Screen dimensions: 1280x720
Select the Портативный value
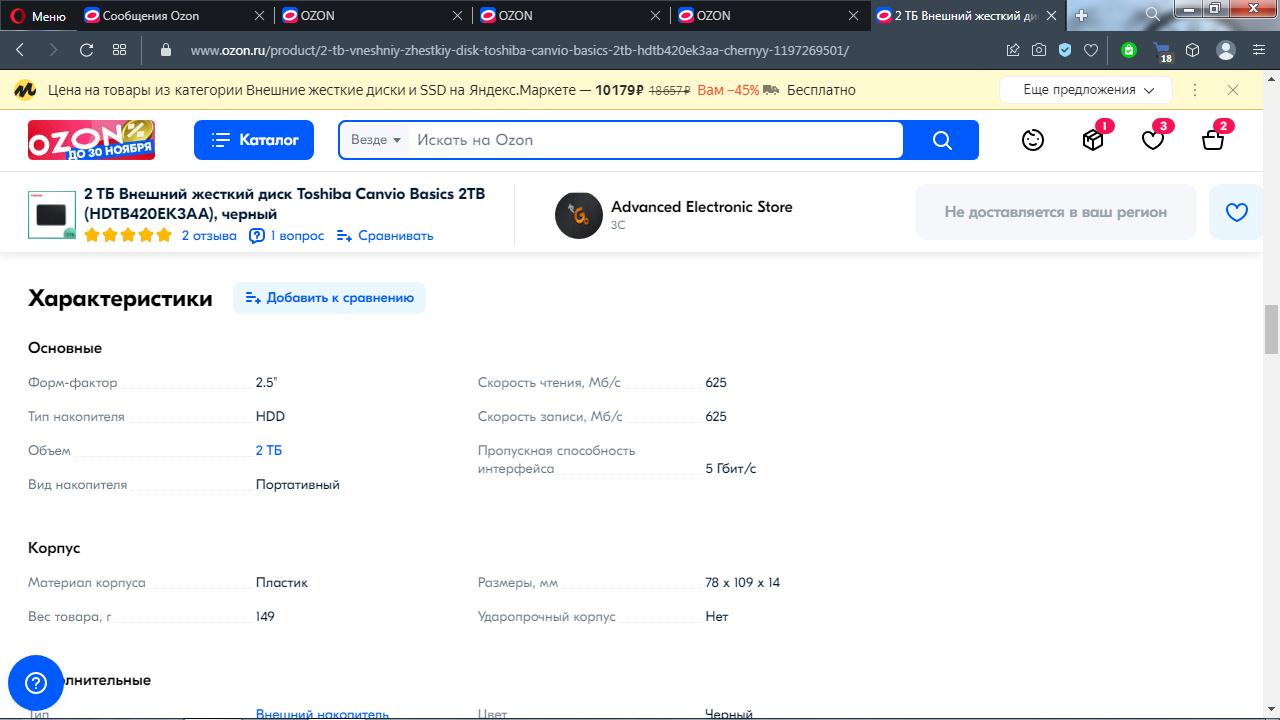(x=298, y=485)
